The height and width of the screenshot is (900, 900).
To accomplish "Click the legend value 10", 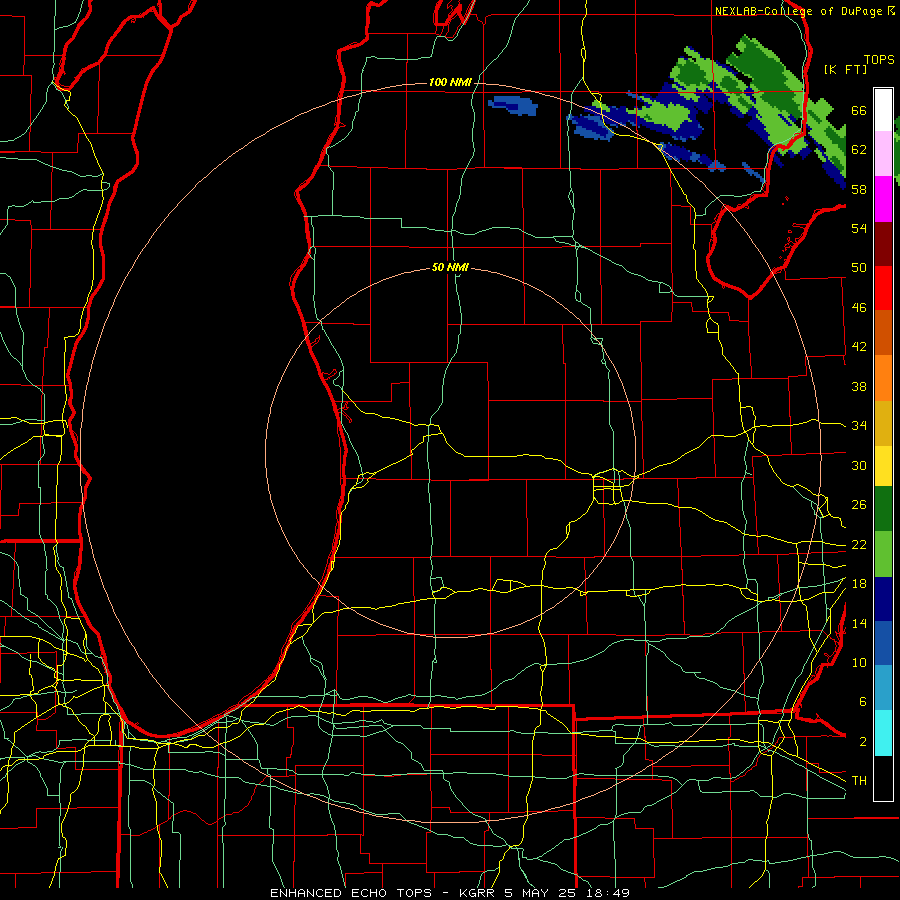I will click(x=859, y=662).
